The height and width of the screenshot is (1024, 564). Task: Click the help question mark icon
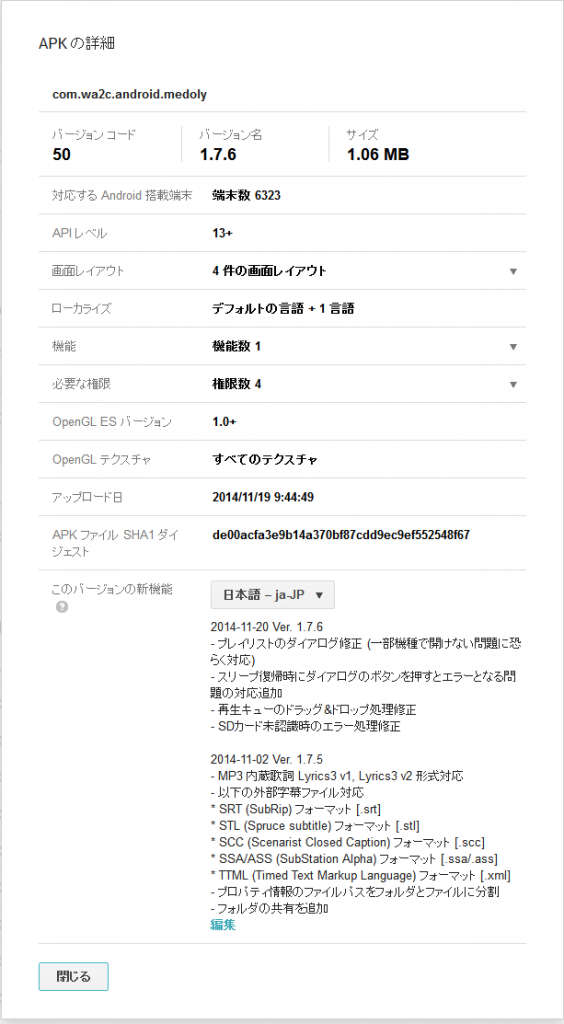point(62,607)
